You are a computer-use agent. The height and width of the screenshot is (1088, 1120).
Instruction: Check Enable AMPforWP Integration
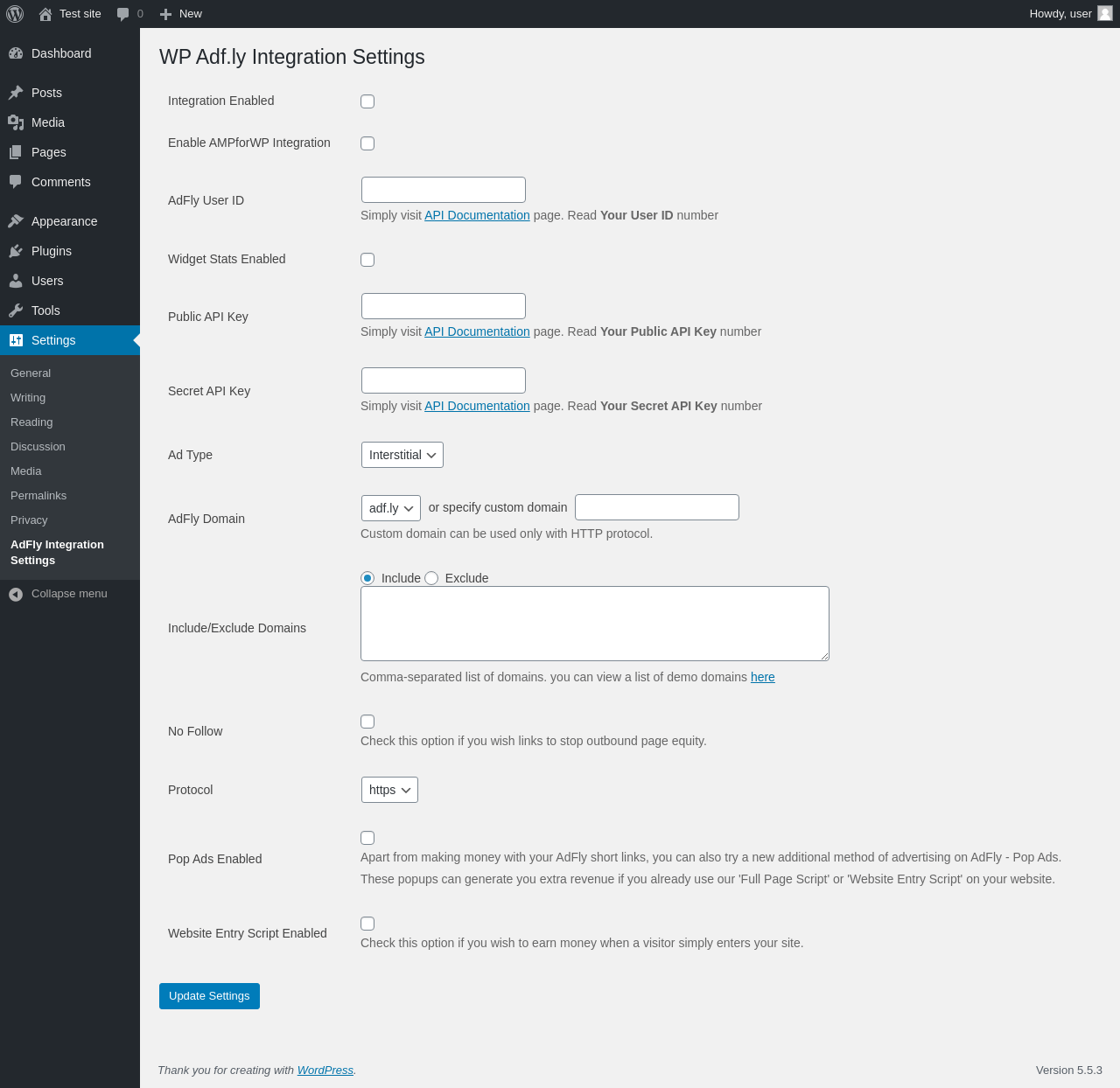[x=367, y=143]
